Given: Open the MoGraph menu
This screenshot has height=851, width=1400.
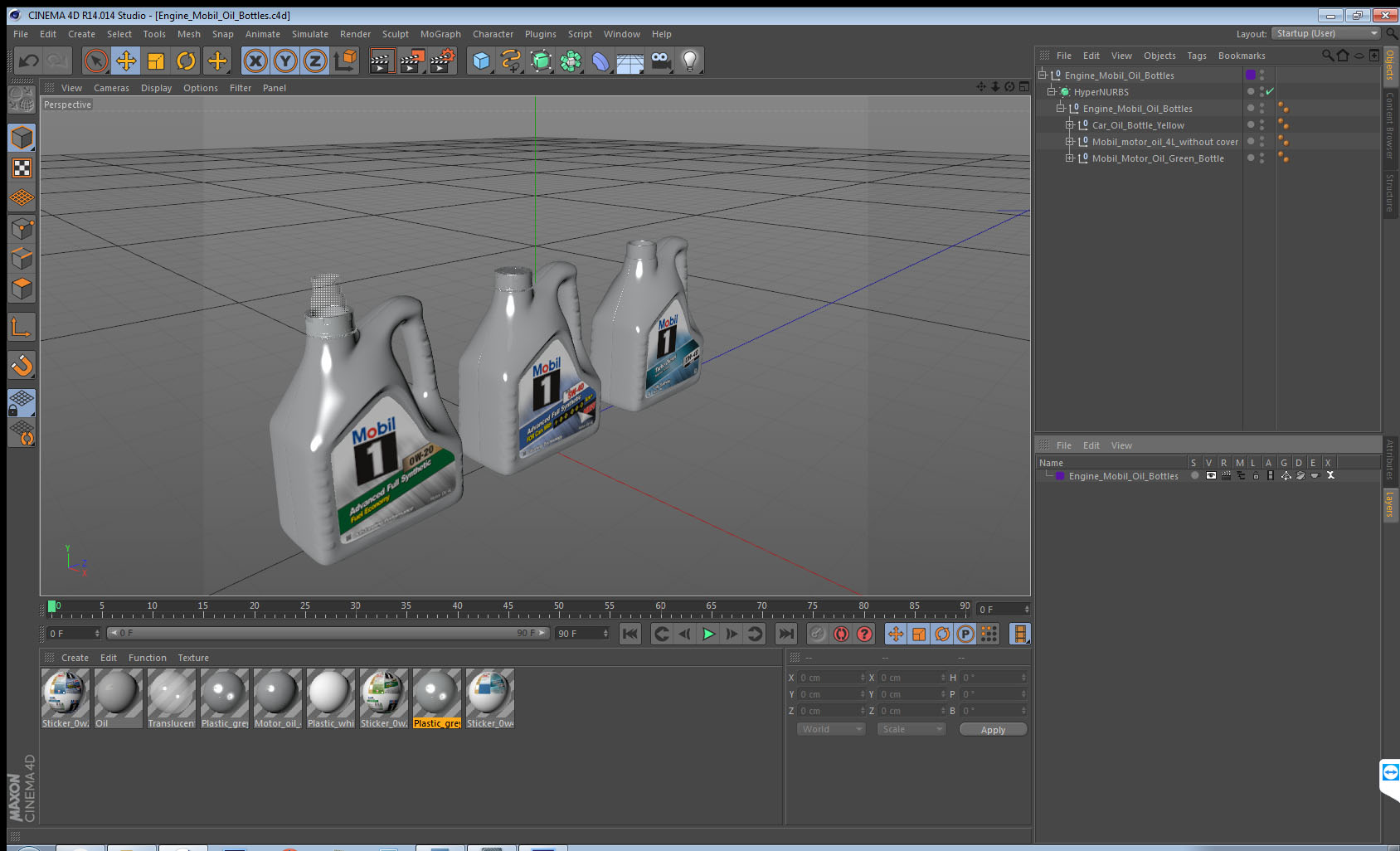Looking at the screenshot, I should 440,34.
